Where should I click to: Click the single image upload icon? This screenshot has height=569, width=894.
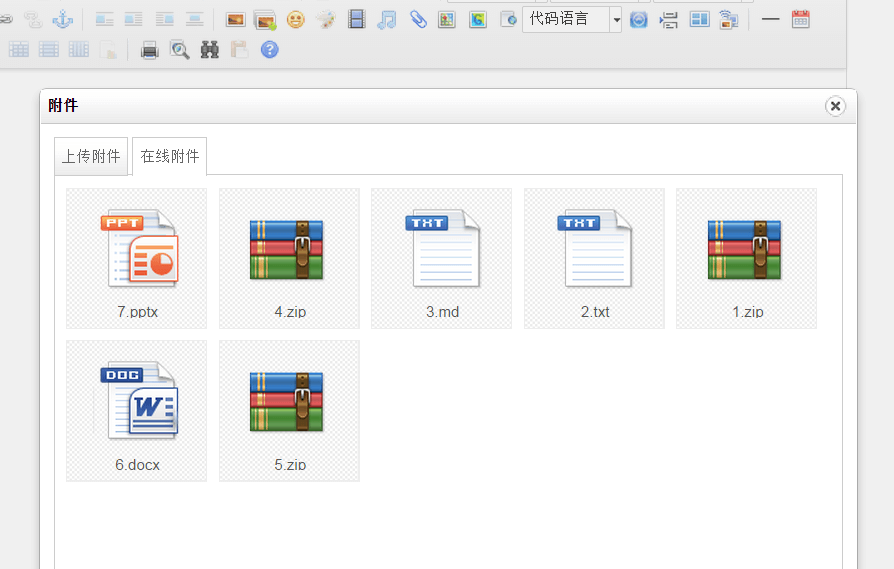[x=235, y=20]
